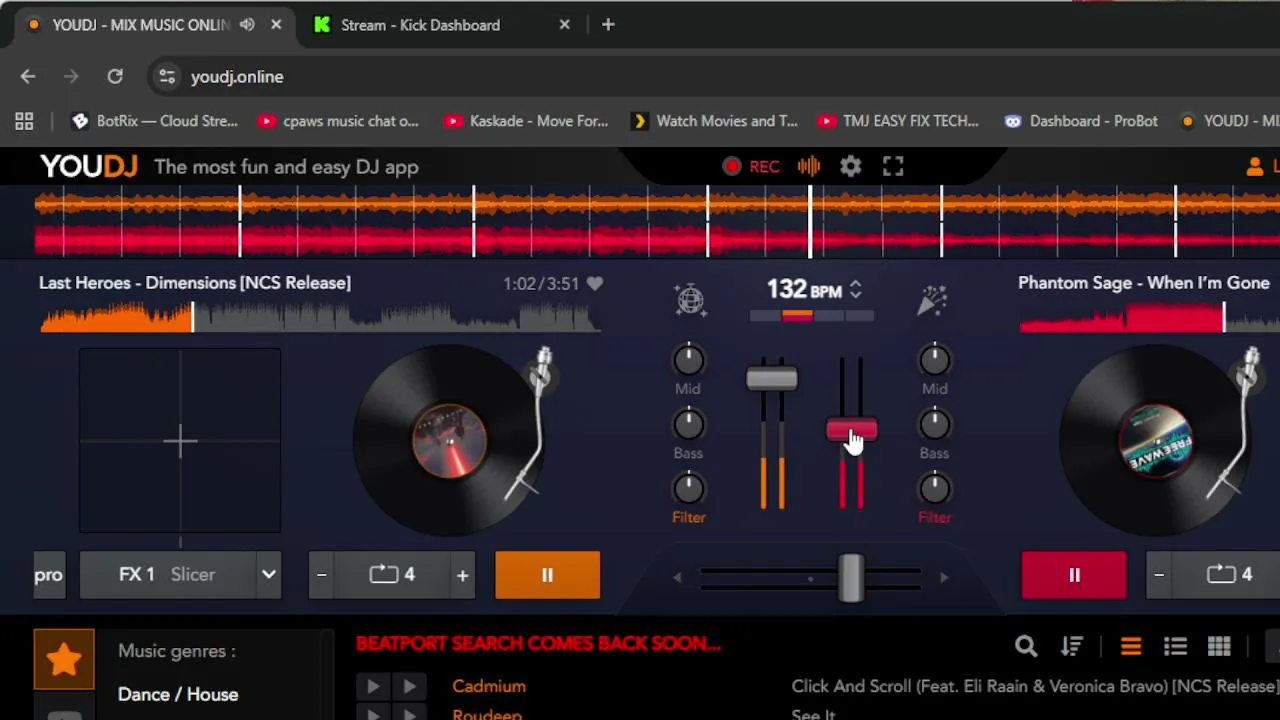Click the left deck FX XY pad

click(180, 441)
